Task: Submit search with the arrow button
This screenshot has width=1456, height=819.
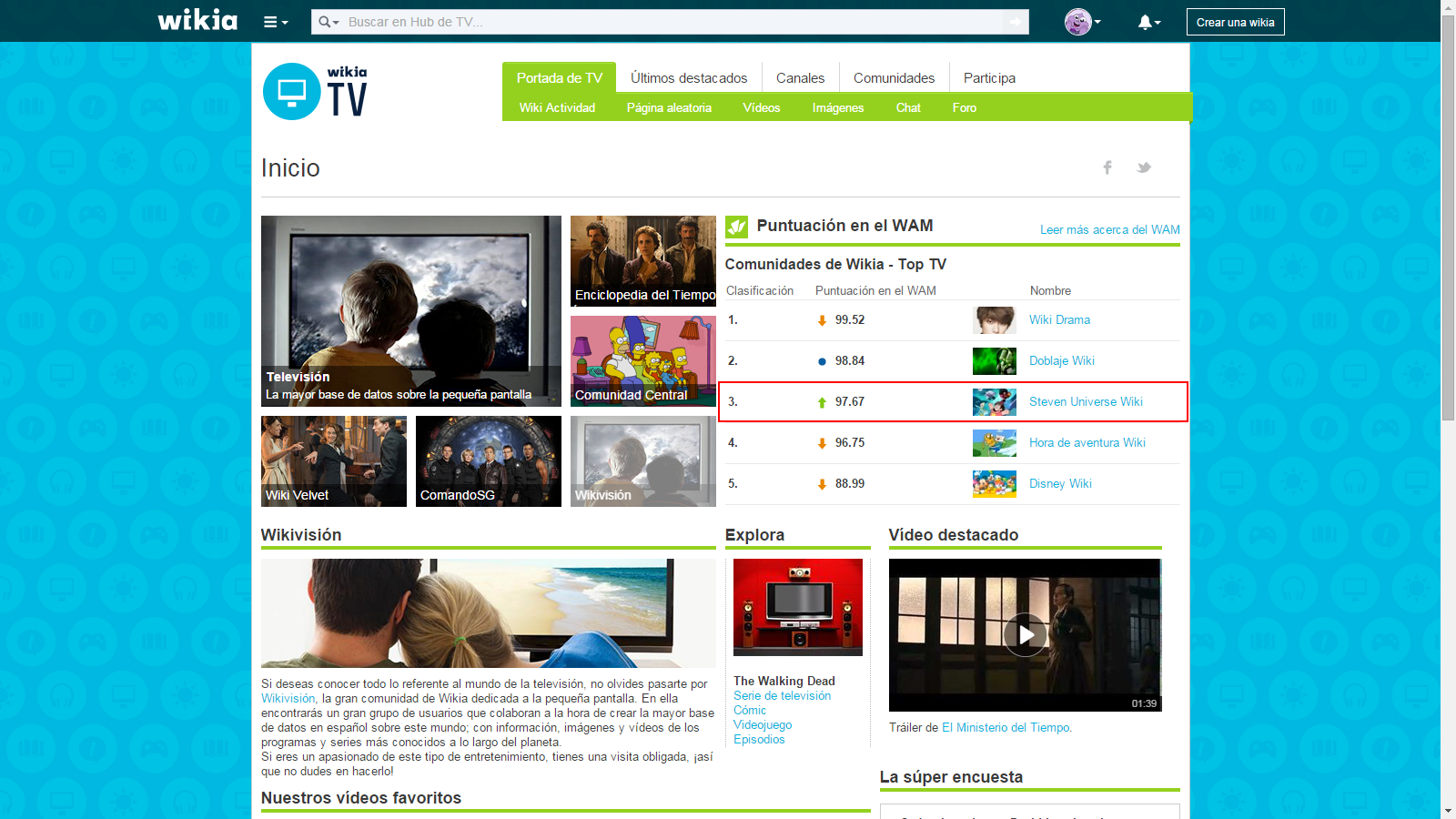Action: [1016, 22]
